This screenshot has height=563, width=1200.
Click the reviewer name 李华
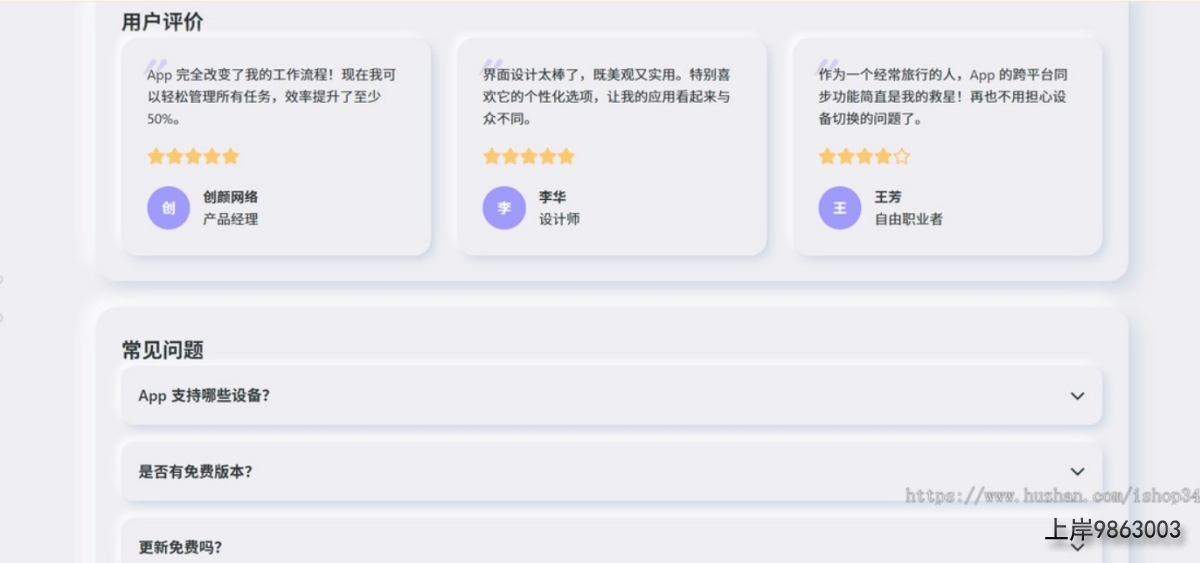point(552,197)
